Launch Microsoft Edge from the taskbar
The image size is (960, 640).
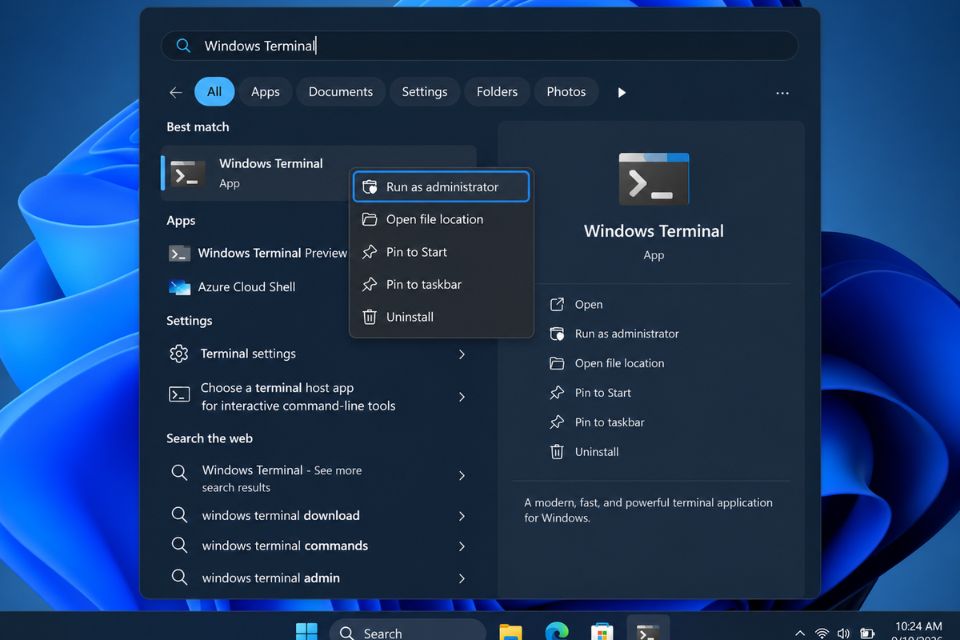pyautogui.click(x=557, y=631)
